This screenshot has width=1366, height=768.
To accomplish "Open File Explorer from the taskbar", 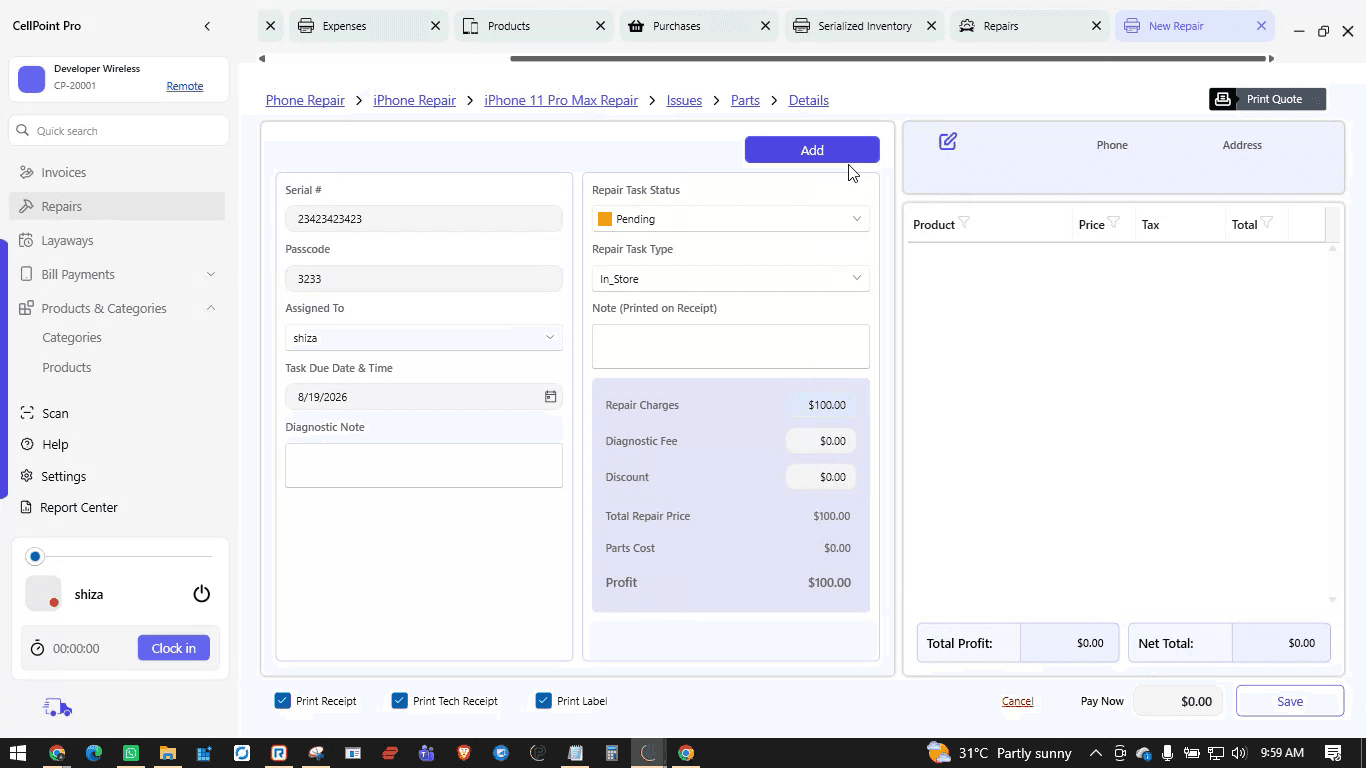I will pyautogui.click(x=168, y=753).
